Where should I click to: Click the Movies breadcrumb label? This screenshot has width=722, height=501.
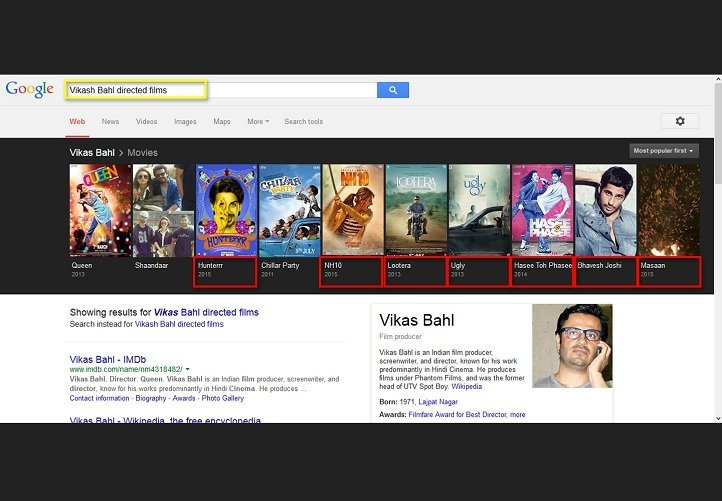point(142,153)
